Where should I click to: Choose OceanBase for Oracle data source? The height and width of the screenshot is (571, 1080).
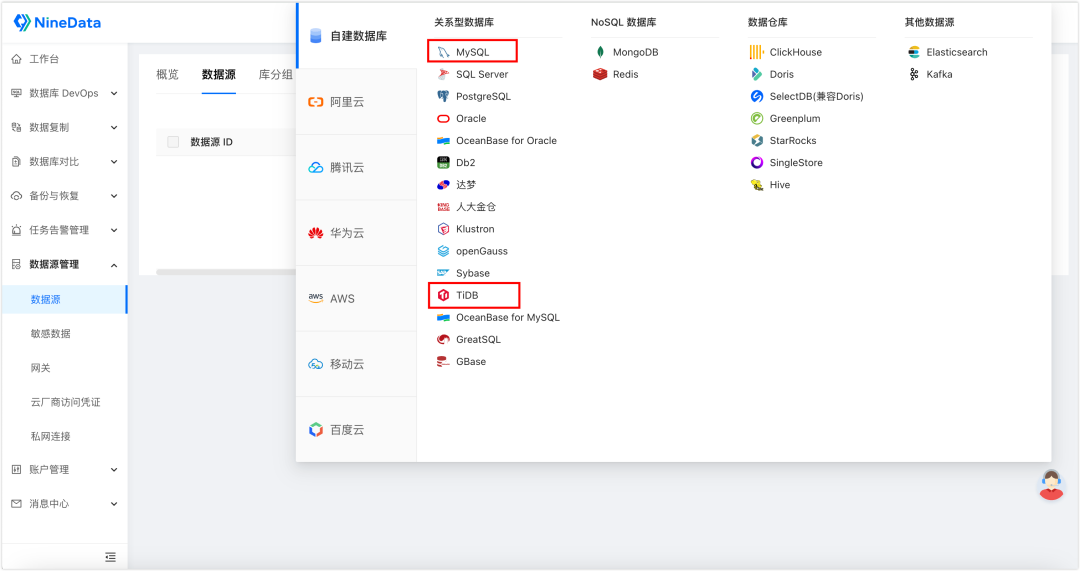(x=497, y=141)
